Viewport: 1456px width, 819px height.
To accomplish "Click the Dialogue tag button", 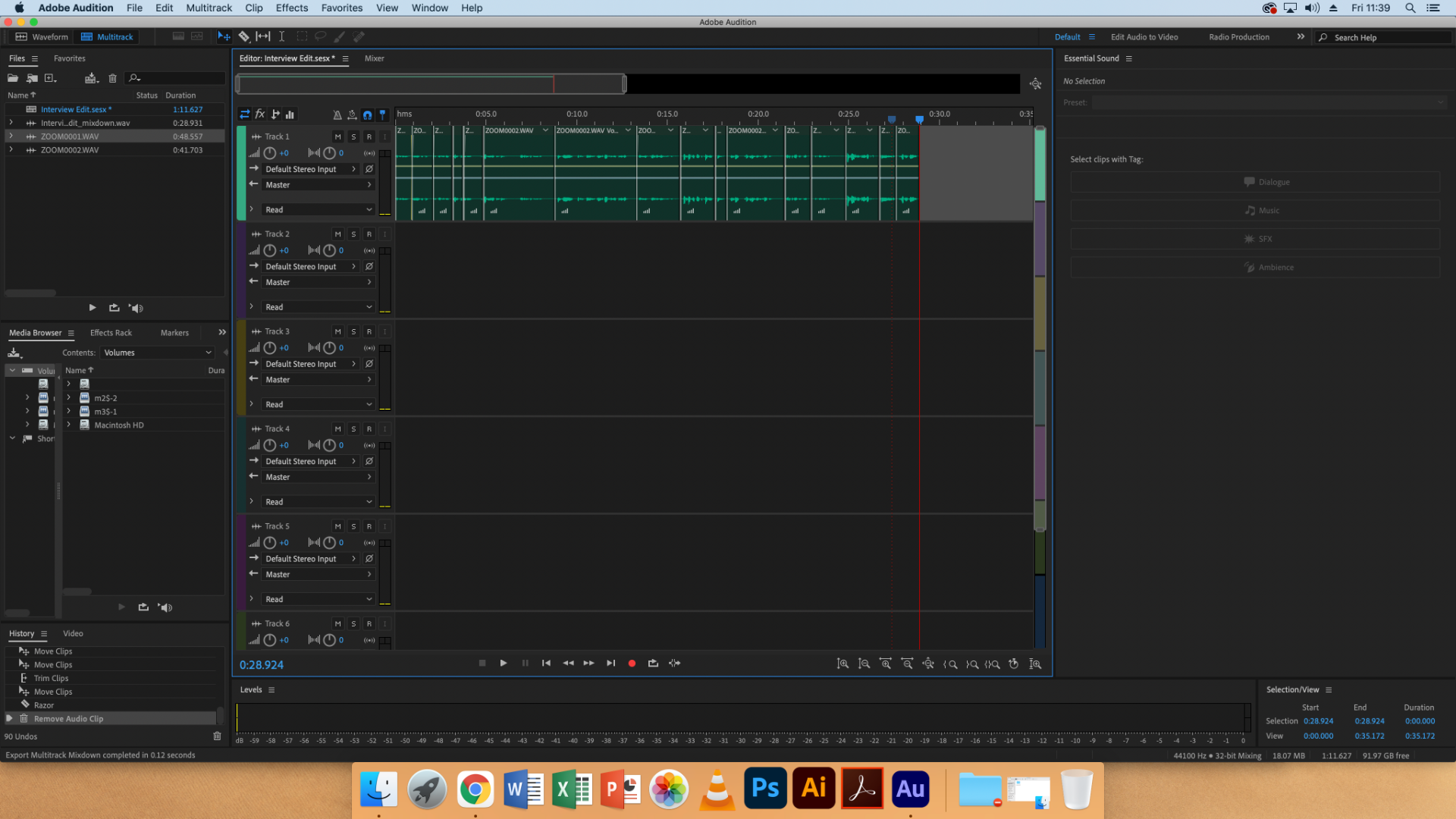I will coord(1255,182).
